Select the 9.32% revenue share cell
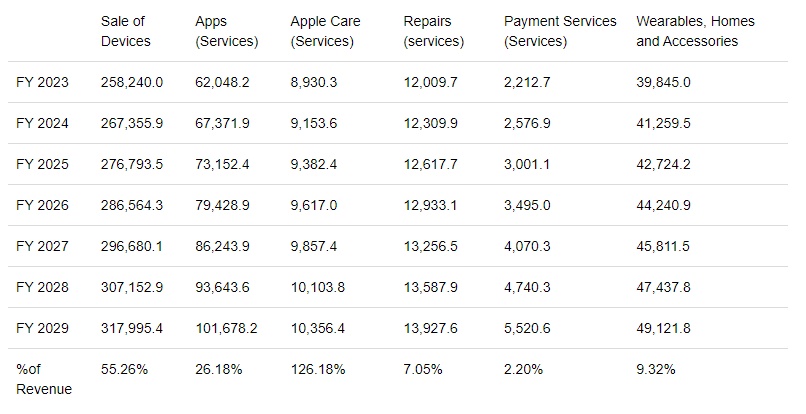The image size is (806, 414). [655, 369]
